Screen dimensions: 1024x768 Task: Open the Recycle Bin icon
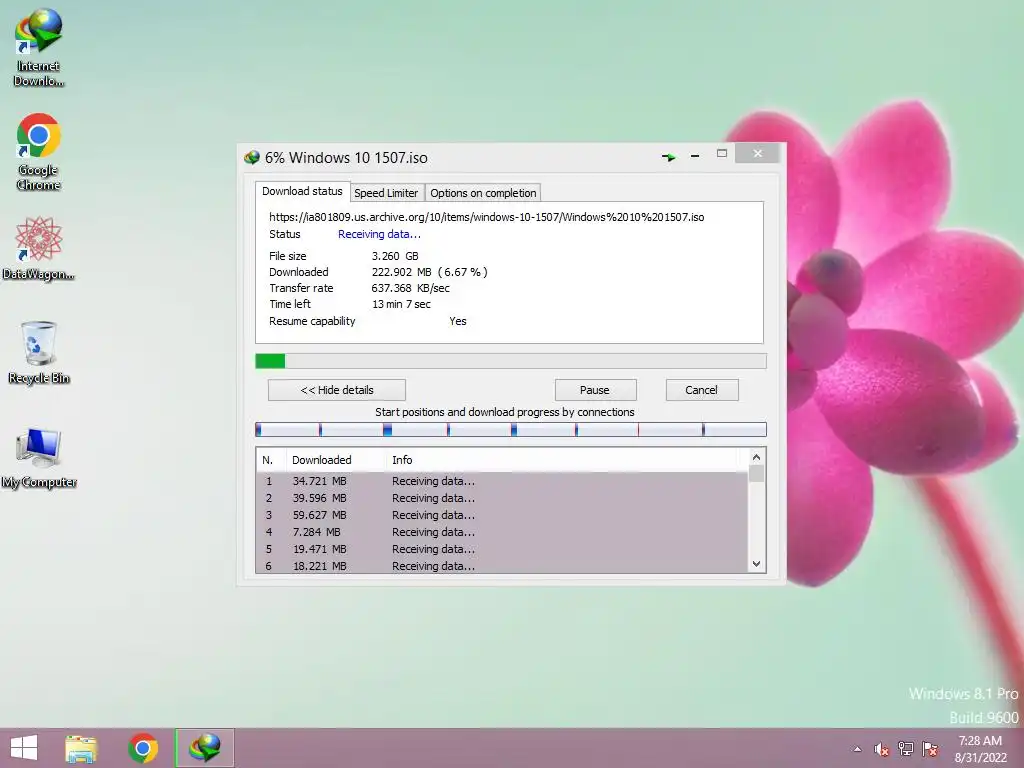(x=39, y=352)
